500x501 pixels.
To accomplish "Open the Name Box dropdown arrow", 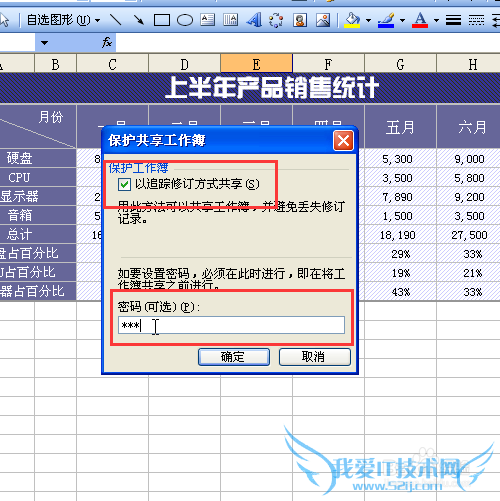I will [44, 43].
